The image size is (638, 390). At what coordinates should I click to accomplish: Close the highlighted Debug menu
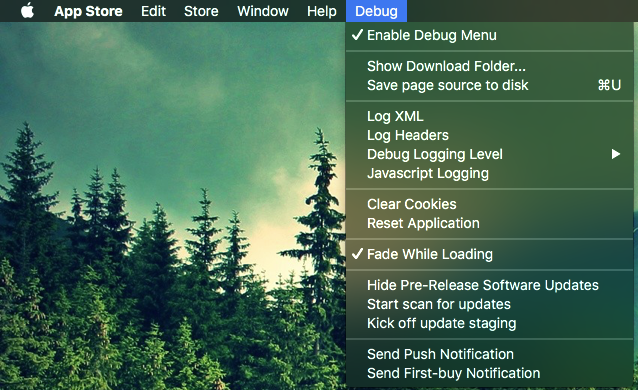point(376,11)
